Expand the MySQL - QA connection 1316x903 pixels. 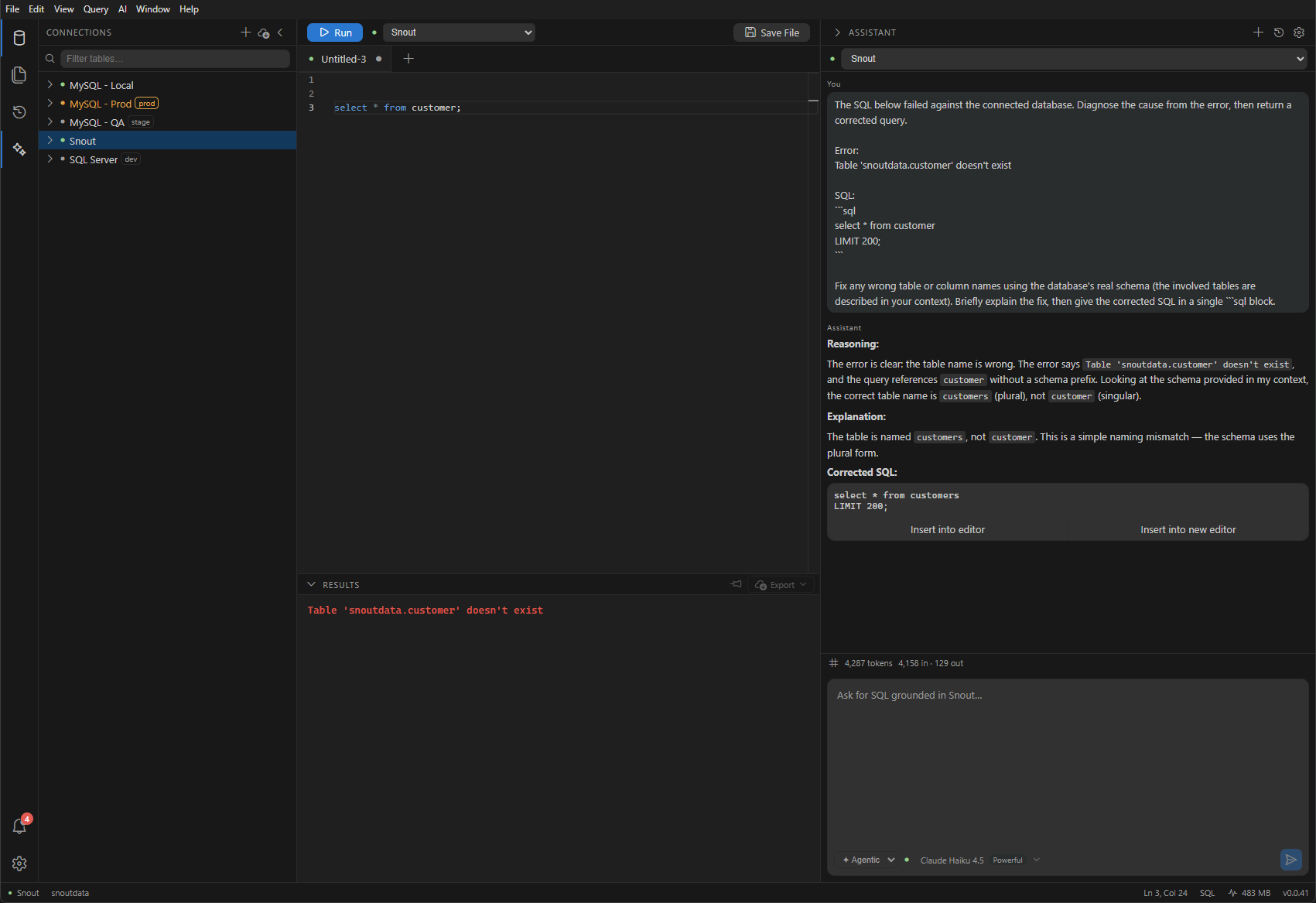[50, 122]
